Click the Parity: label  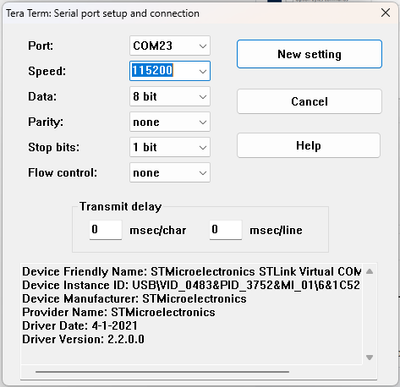point(46,122)
